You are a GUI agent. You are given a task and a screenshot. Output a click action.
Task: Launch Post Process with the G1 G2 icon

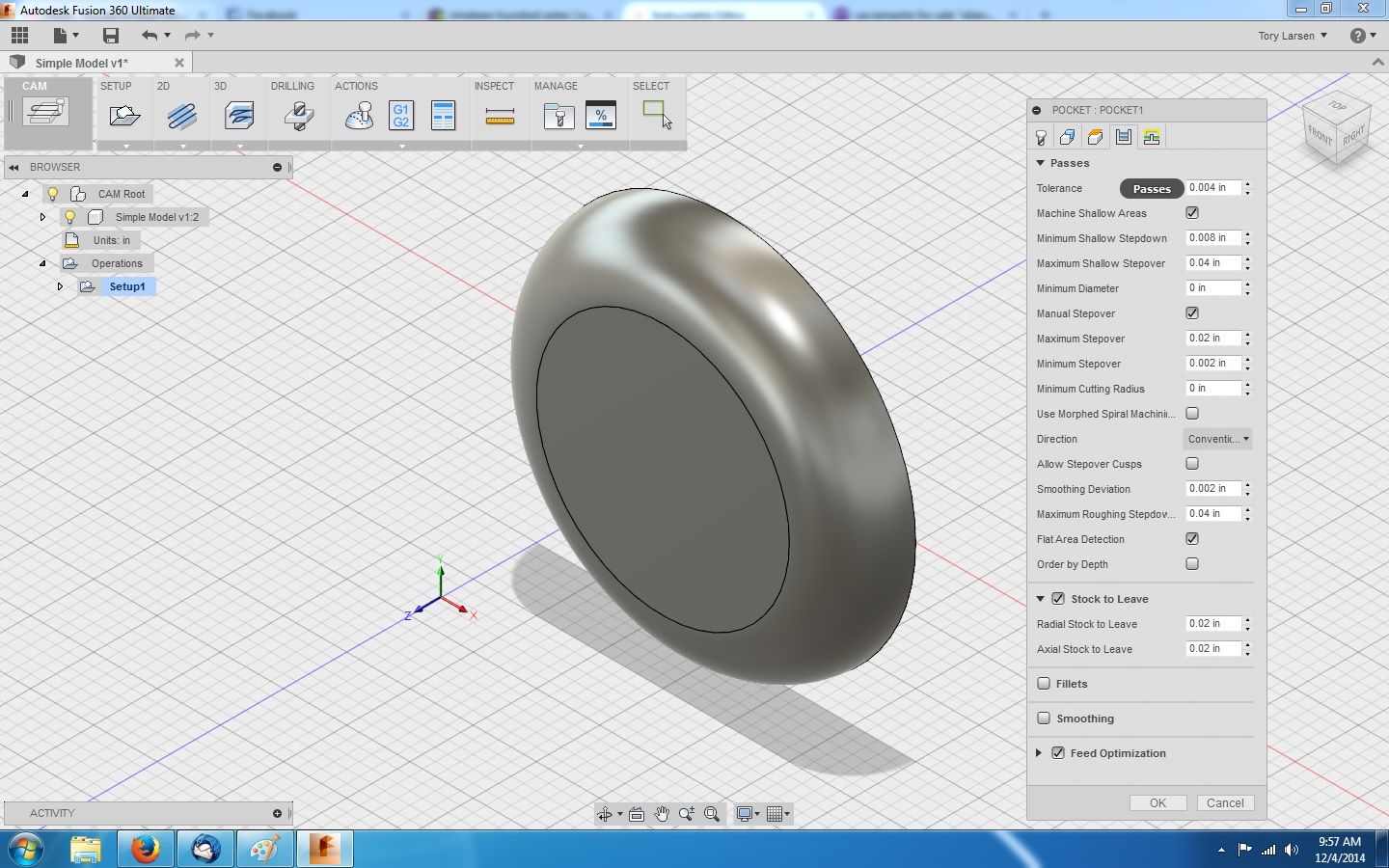[401, 116]
